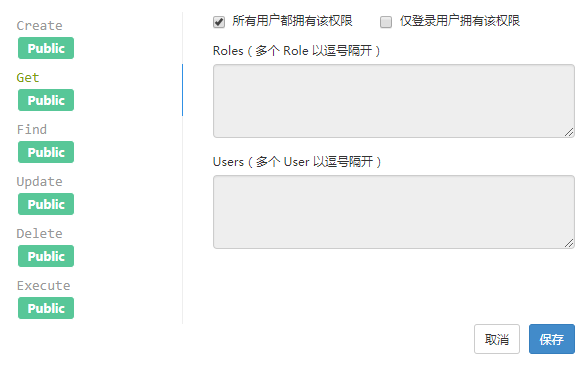Click the Roles textarea resize handle

pos(569,132)
